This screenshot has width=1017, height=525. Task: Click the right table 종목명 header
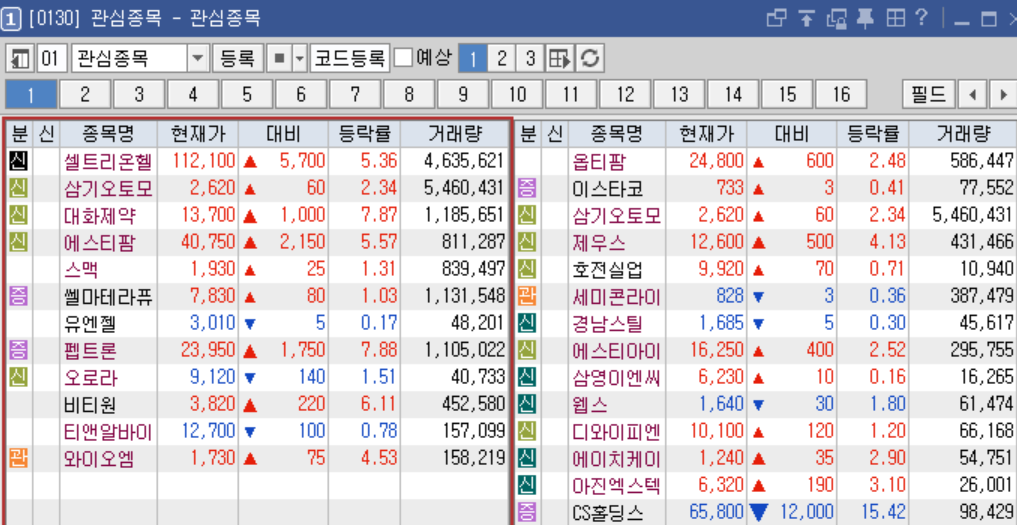point(616,134)
